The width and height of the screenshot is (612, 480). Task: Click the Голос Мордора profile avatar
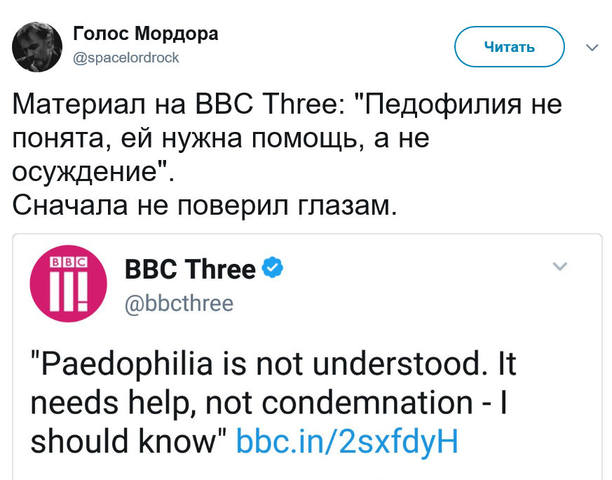(x=38, y=43)
